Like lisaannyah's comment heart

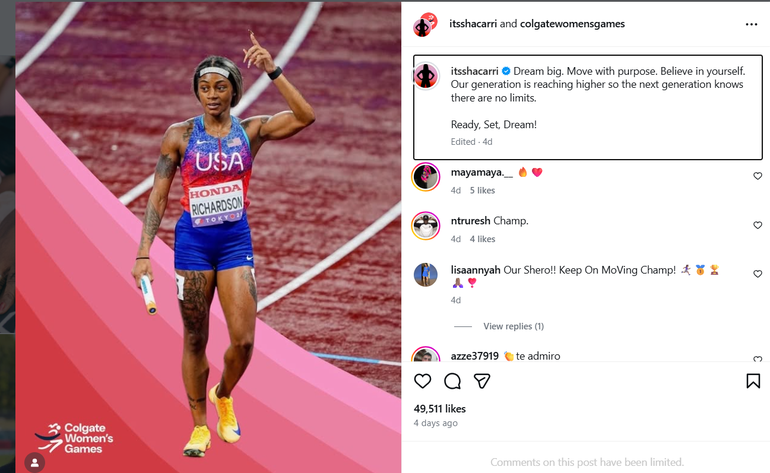758,274
